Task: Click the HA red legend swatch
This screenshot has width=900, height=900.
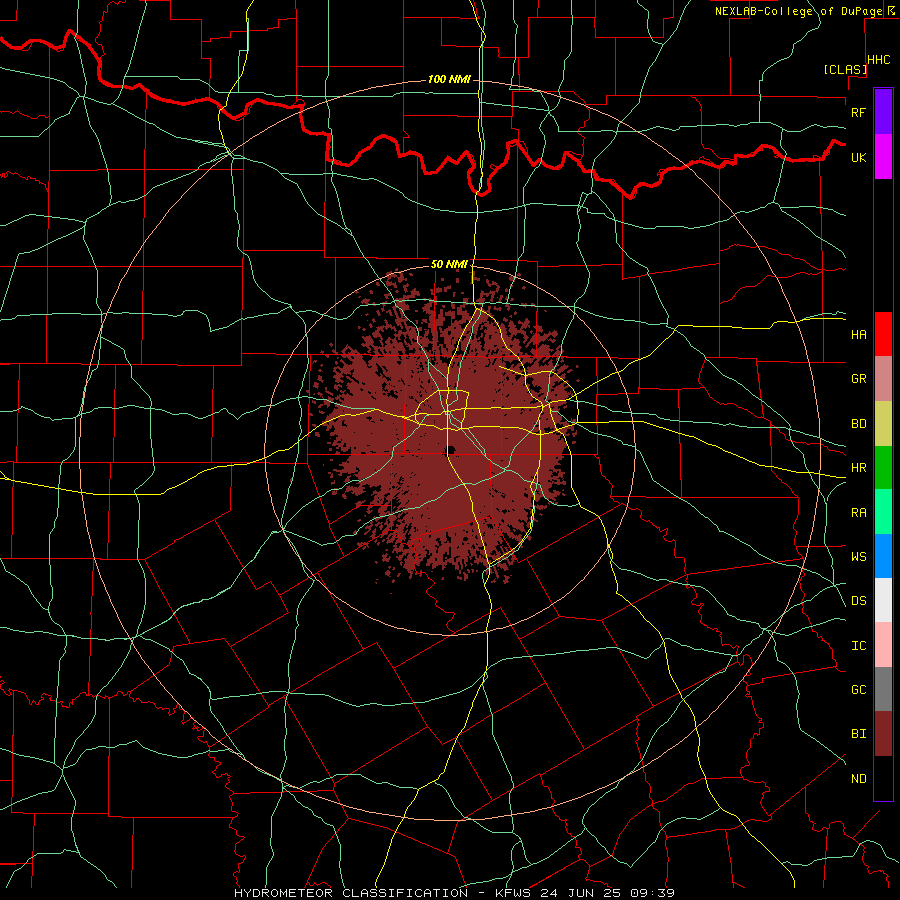Action: pyautogui.click(x=883, y=334)
